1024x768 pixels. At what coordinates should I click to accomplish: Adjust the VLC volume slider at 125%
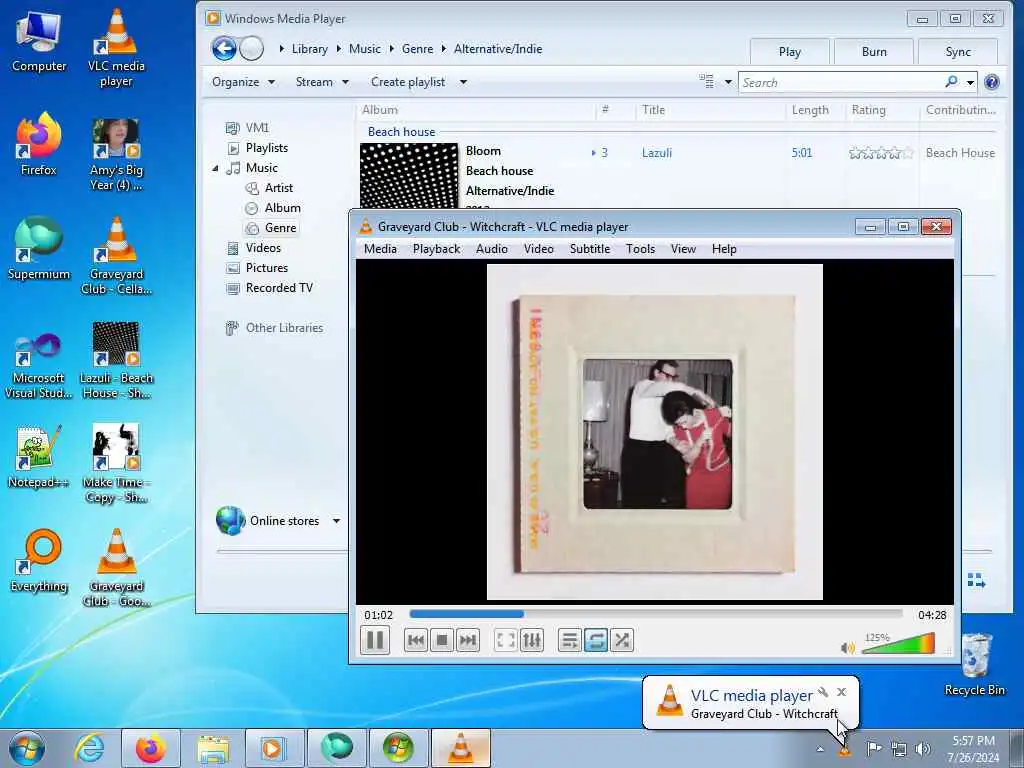[x=899, y=644]
